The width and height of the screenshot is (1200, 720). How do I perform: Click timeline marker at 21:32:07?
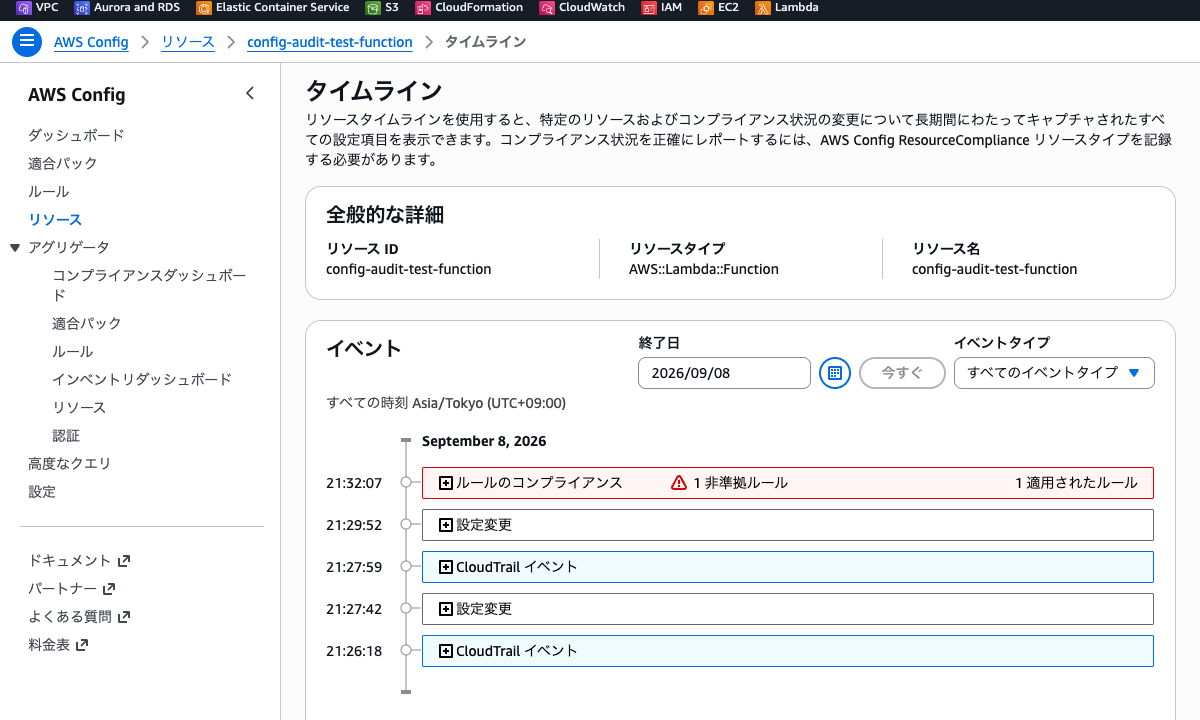click(x=405, y=482)
